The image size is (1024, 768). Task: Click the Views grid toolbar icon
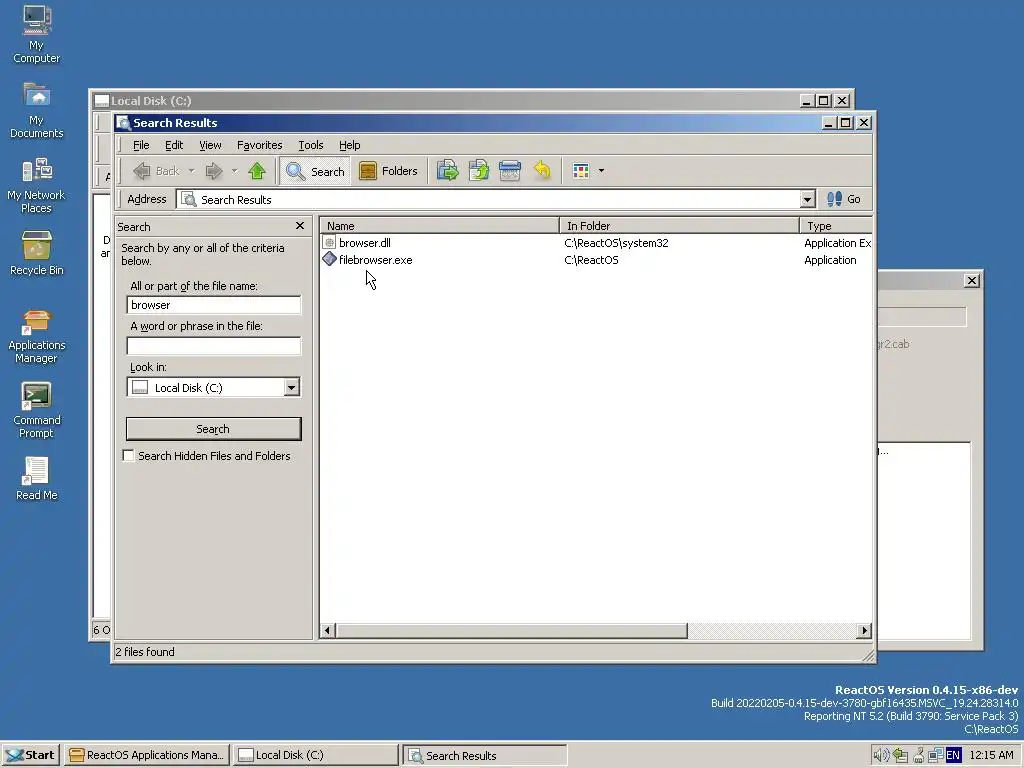(x=581, y=171)
